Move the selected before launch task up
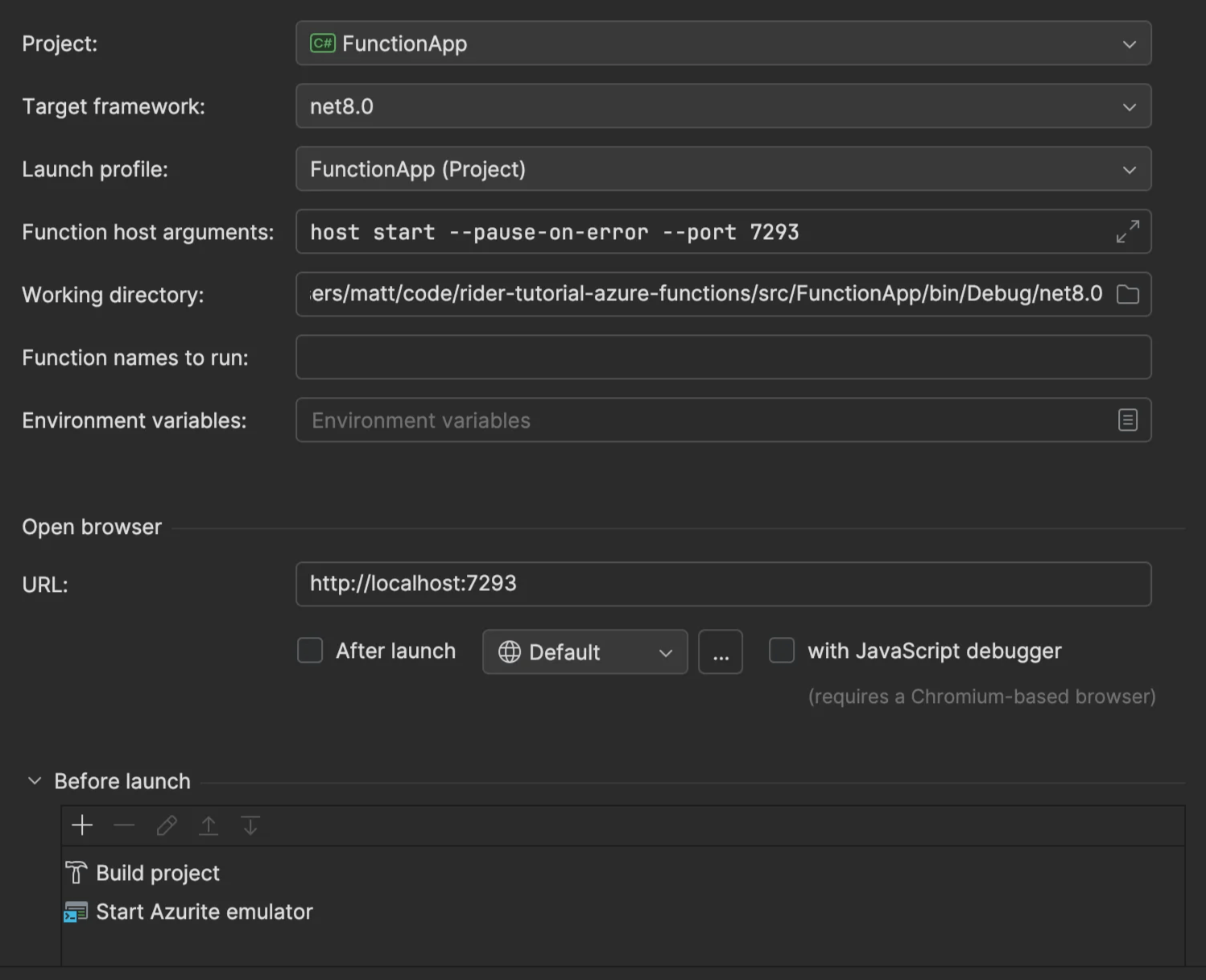Viewport: 1206px width, 980px height. point(209,825)
